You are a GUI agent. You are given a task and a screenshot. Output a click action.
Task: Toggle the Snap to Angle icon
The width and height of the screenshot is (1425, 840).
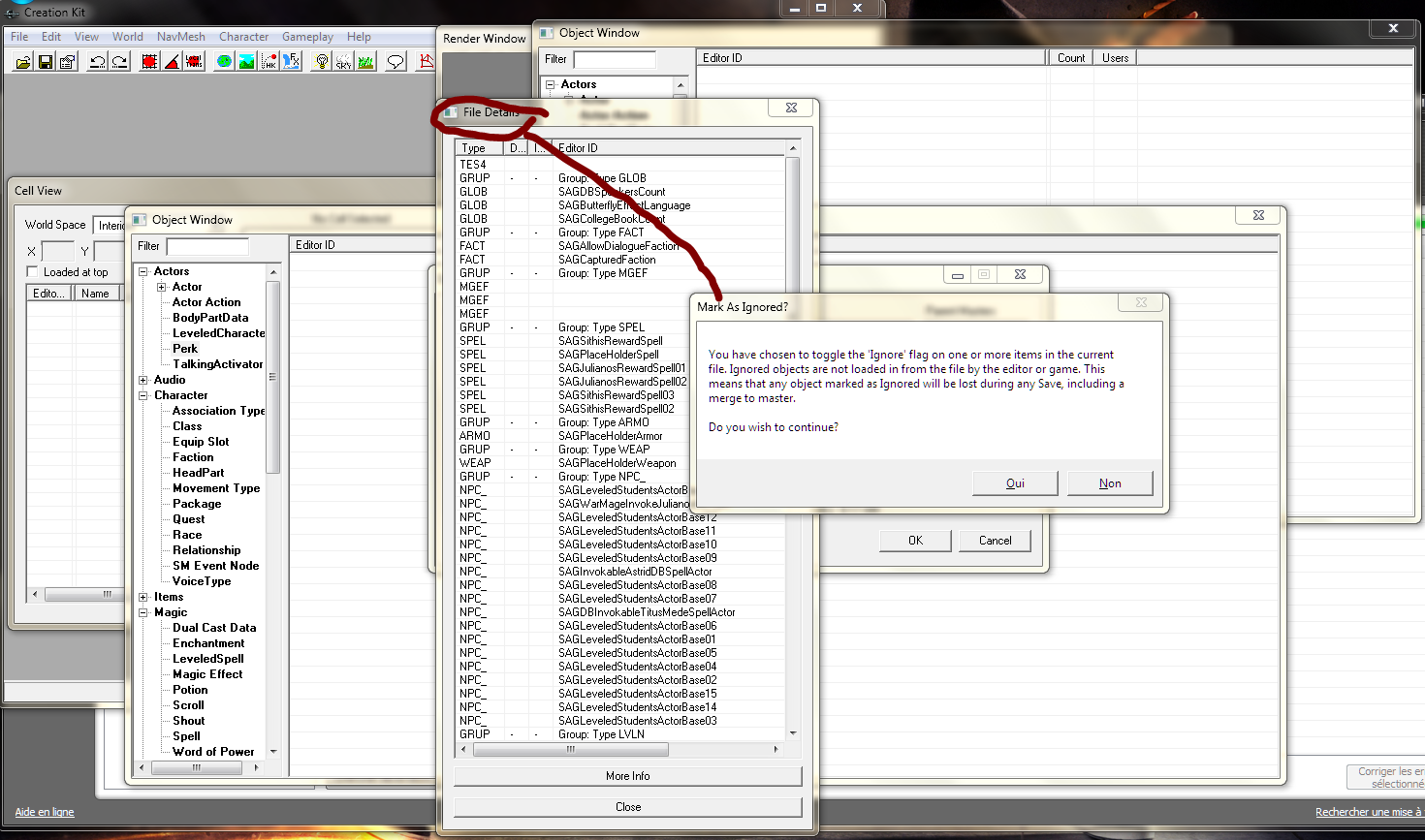point(172,62)
